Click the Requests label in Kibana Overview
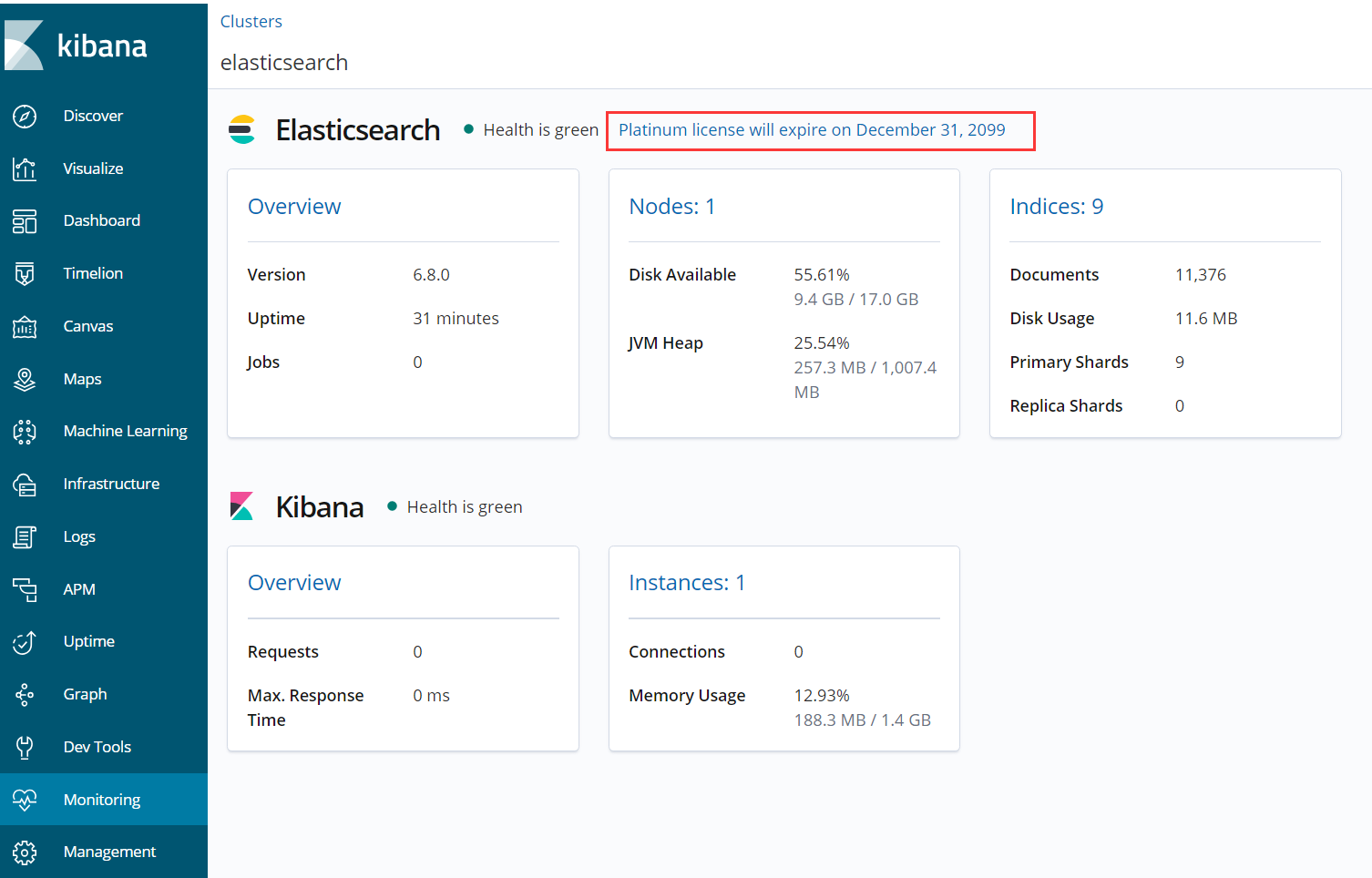1372x878 pixels. tap(283, 651)
